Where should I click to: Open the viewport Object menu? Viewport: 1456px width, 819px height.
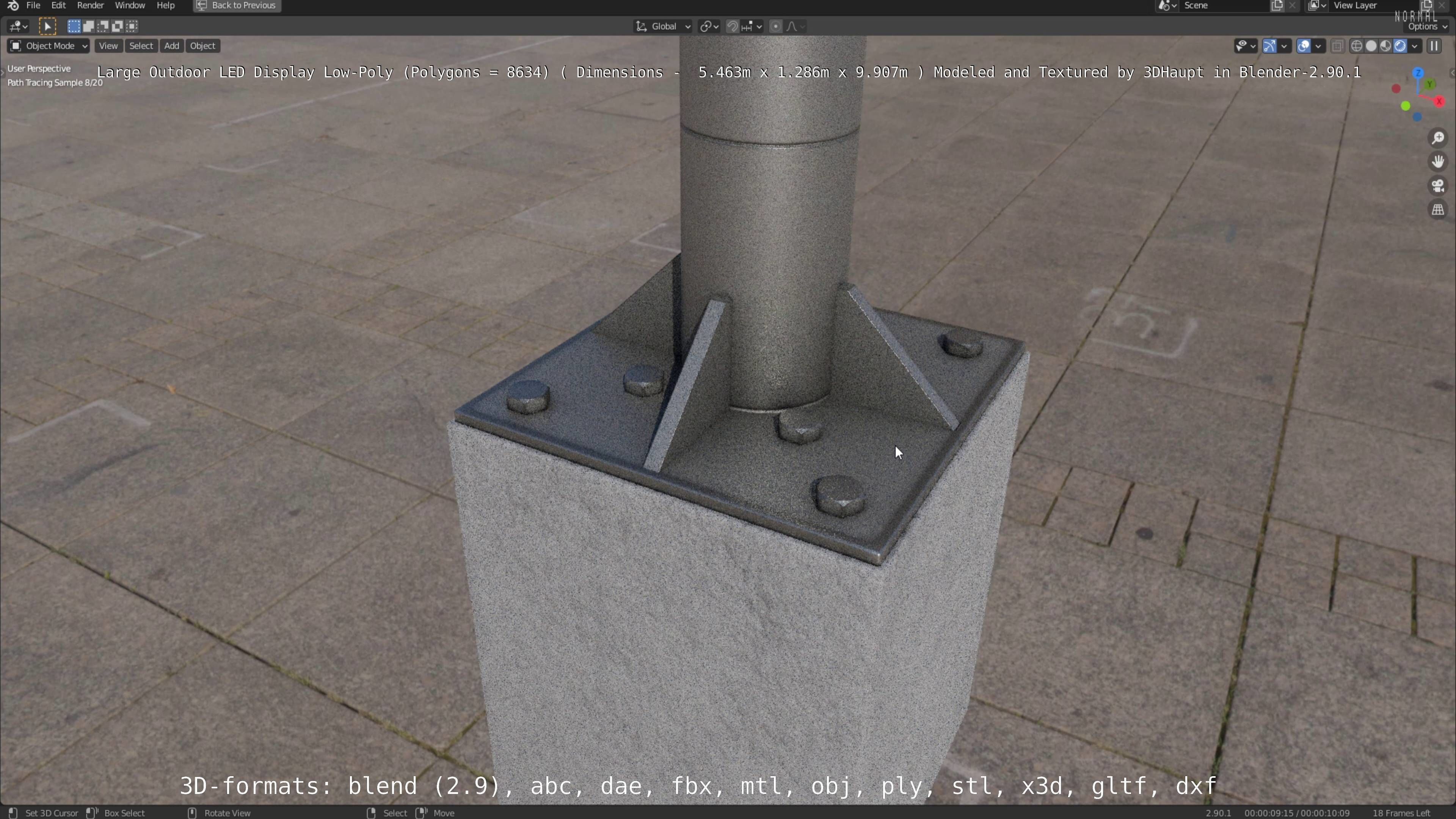click(202, 46)
